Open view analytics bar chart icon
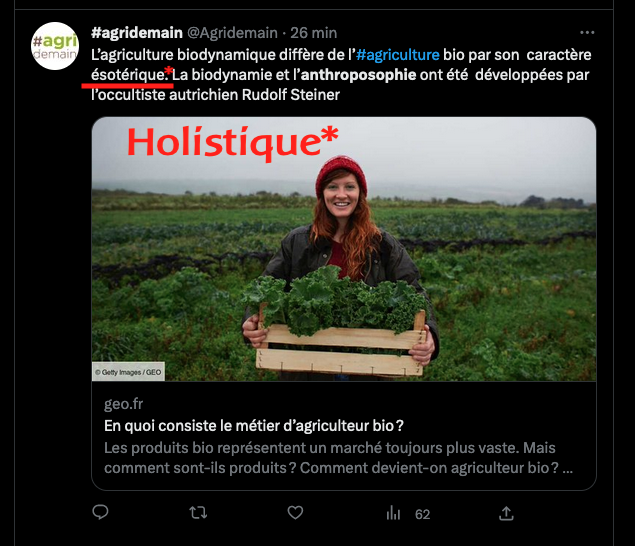The image size is (635, 546). [393, 513]
